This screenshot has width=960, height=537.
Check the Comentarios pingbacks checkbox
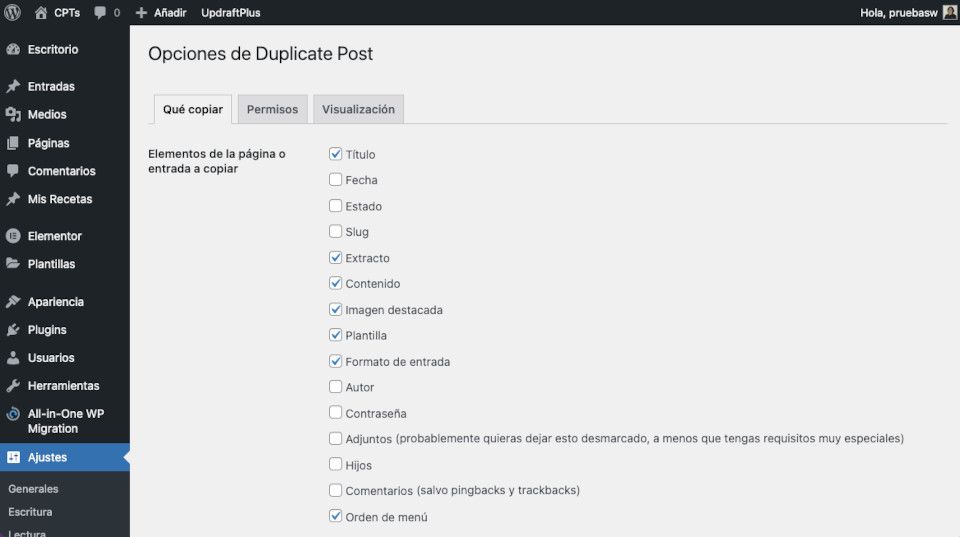pos(335,490)
